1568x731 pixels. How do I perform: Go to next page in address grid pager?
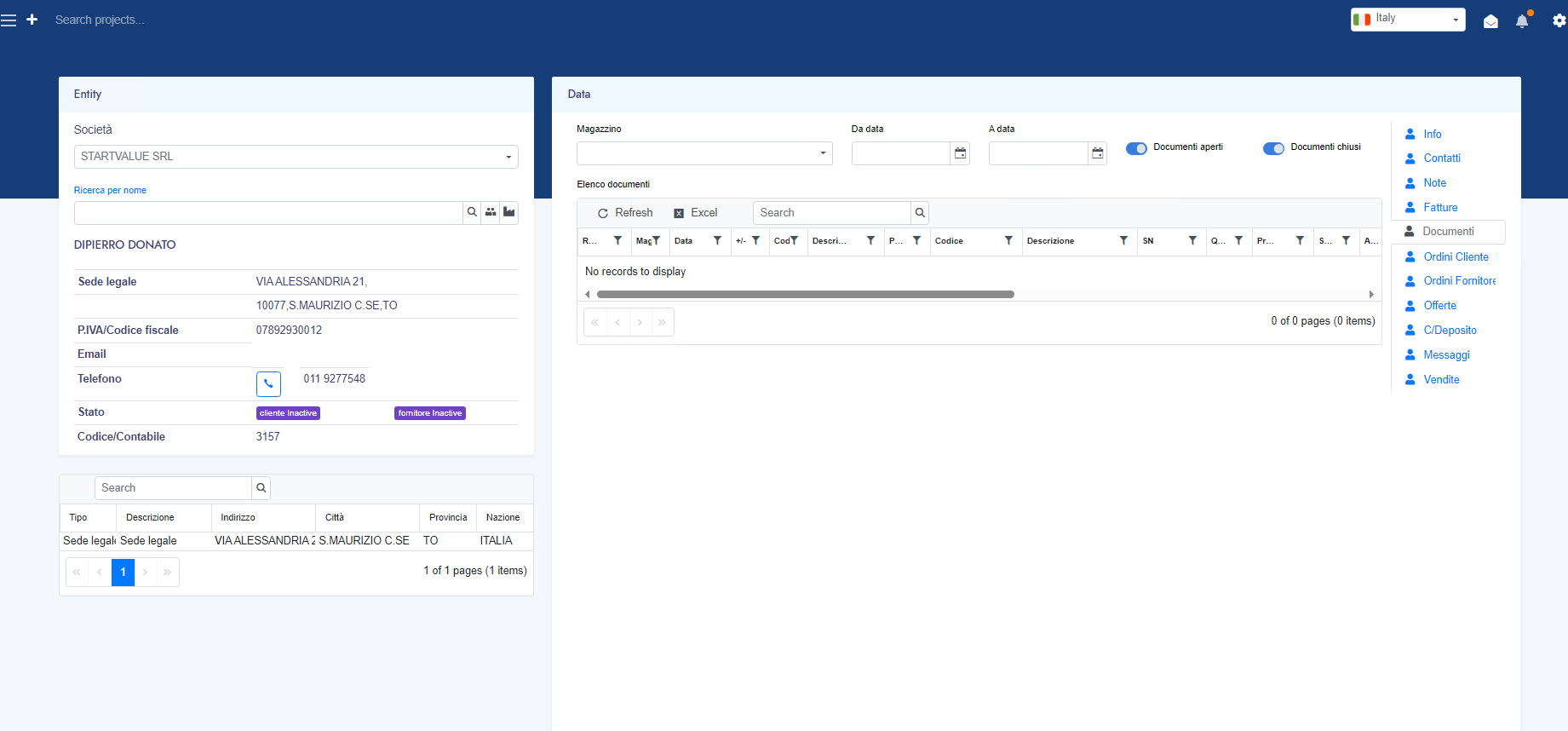(146, 572)
